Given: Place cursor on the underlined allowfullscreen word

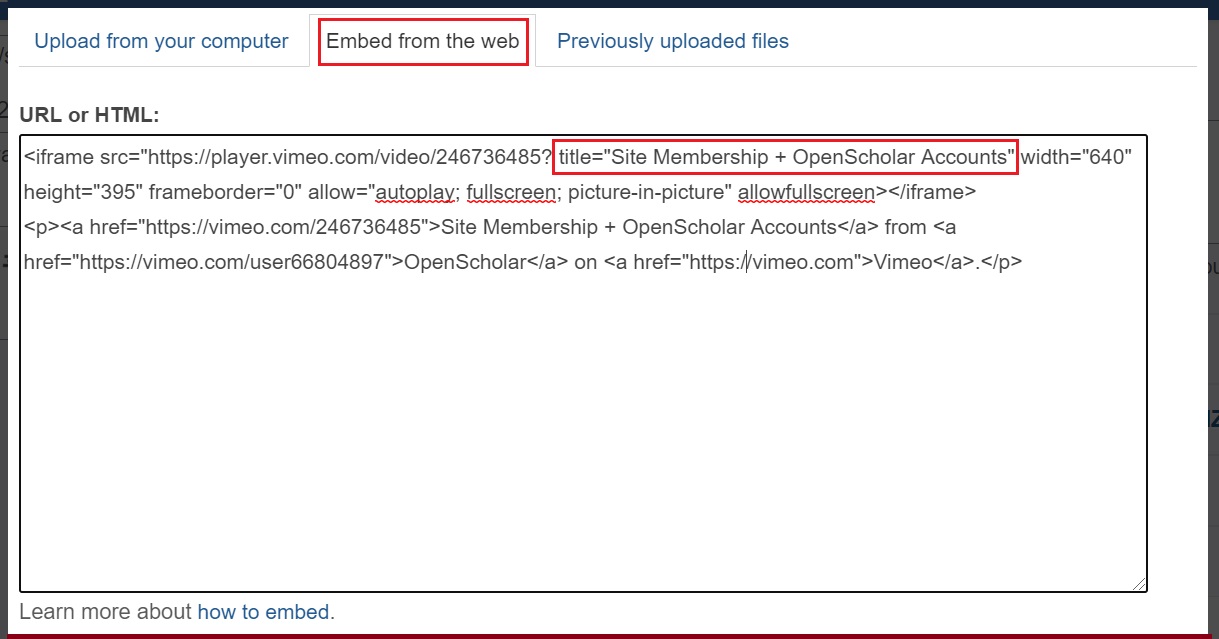Looking at the screenshot, I should [806, 192].
